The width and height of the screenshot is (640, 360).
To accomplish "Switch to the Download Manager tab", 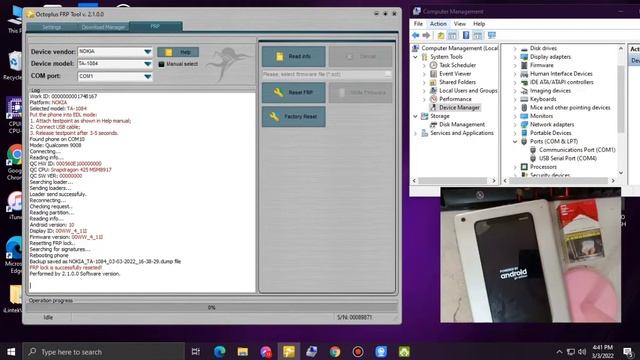I will coord(103,27).
